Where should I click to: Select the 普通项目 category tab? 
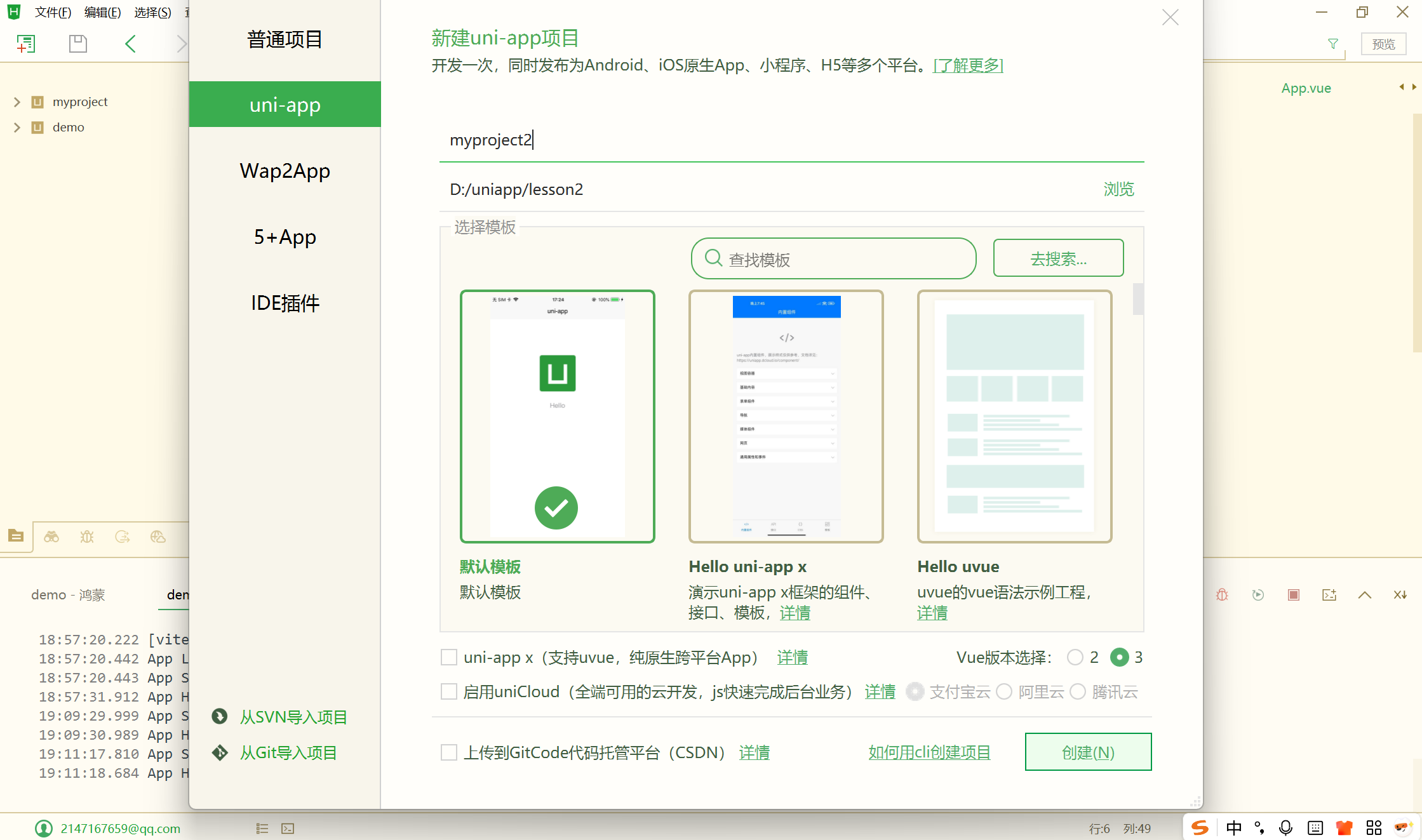click(x=285, y=39)
